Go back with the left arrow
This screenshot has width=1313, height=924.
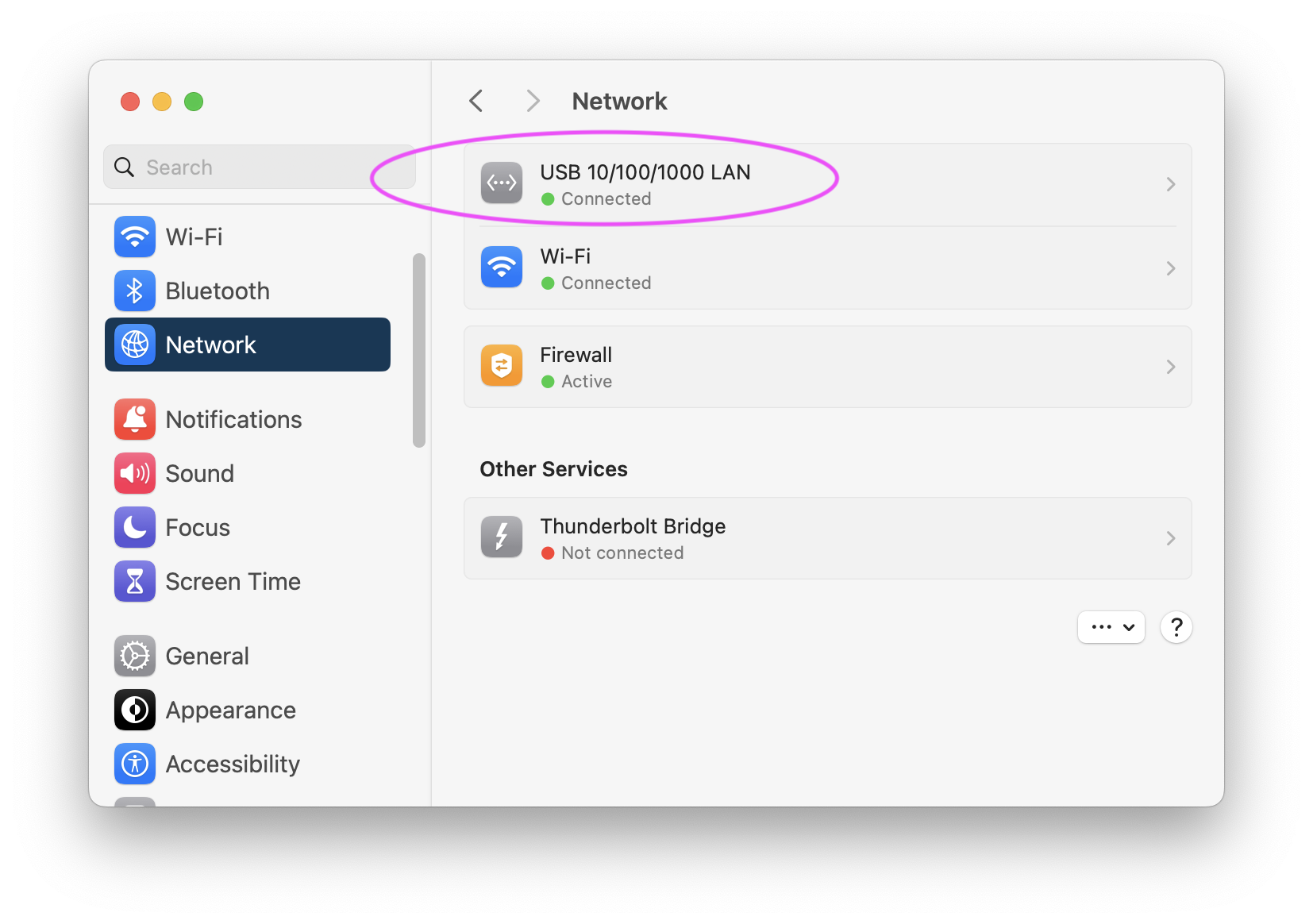point(476,101)
